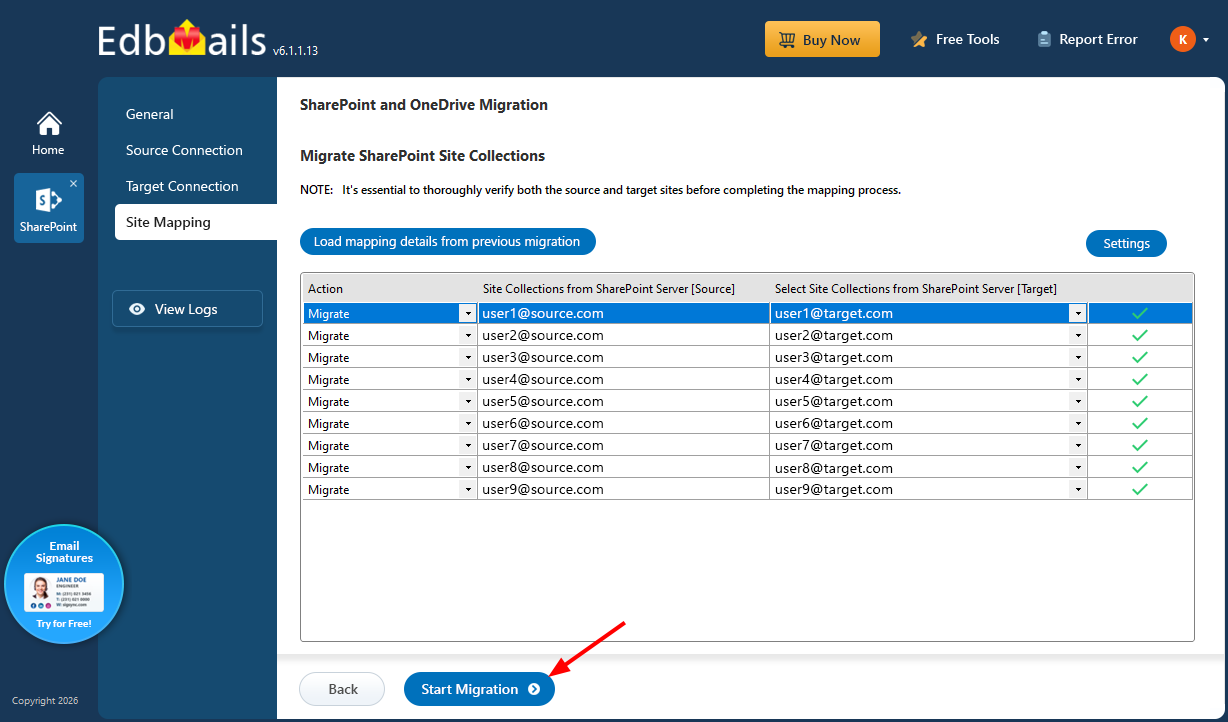Select the user4@source.com cell

[x=624, y=379]
